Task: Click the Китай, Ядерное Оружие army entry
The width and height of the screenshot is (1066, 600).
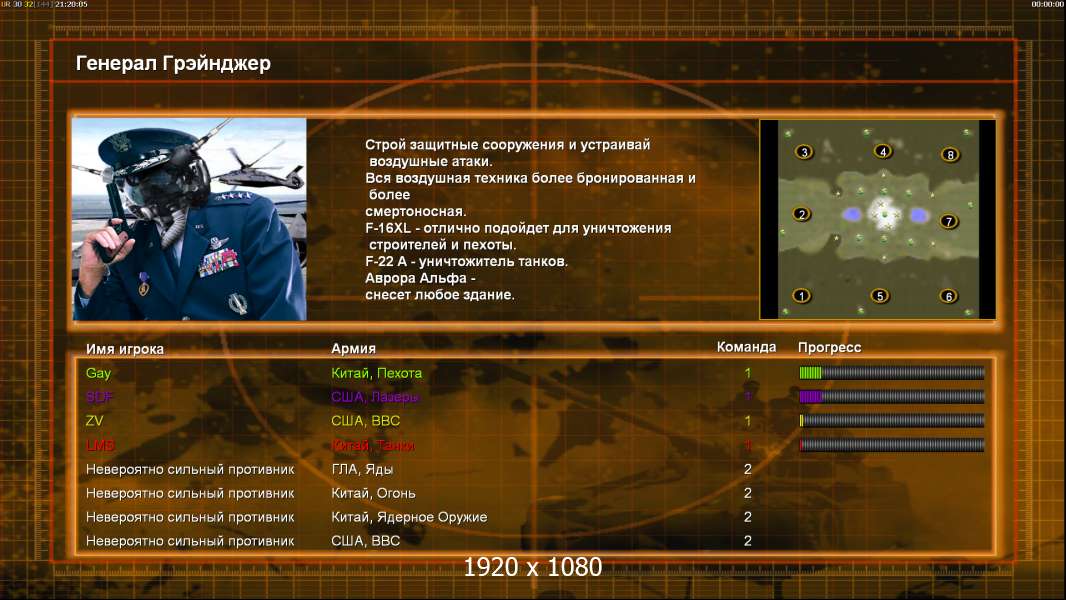Action: (x=409, y=517)
